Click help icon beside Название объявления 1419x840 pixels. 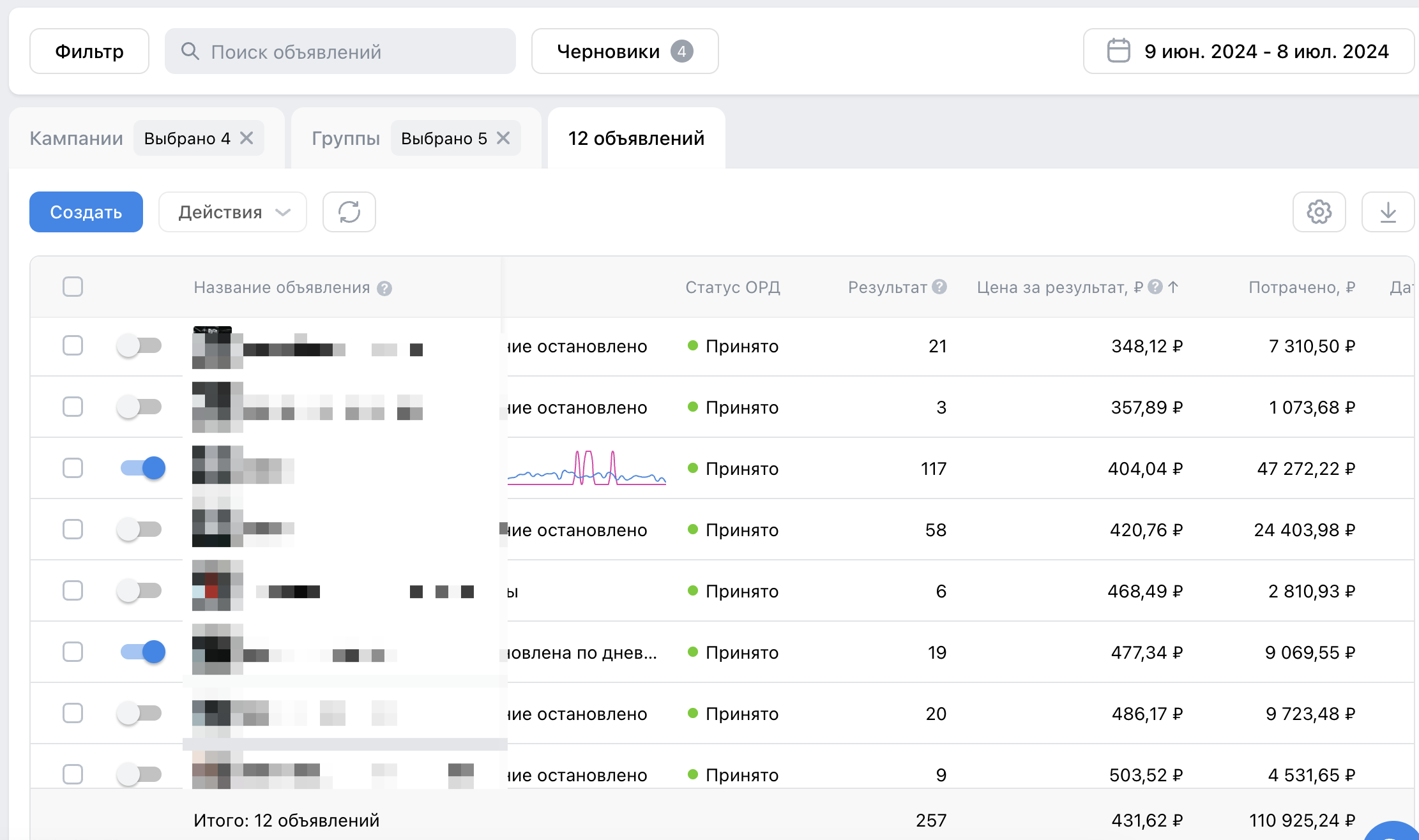384,289
